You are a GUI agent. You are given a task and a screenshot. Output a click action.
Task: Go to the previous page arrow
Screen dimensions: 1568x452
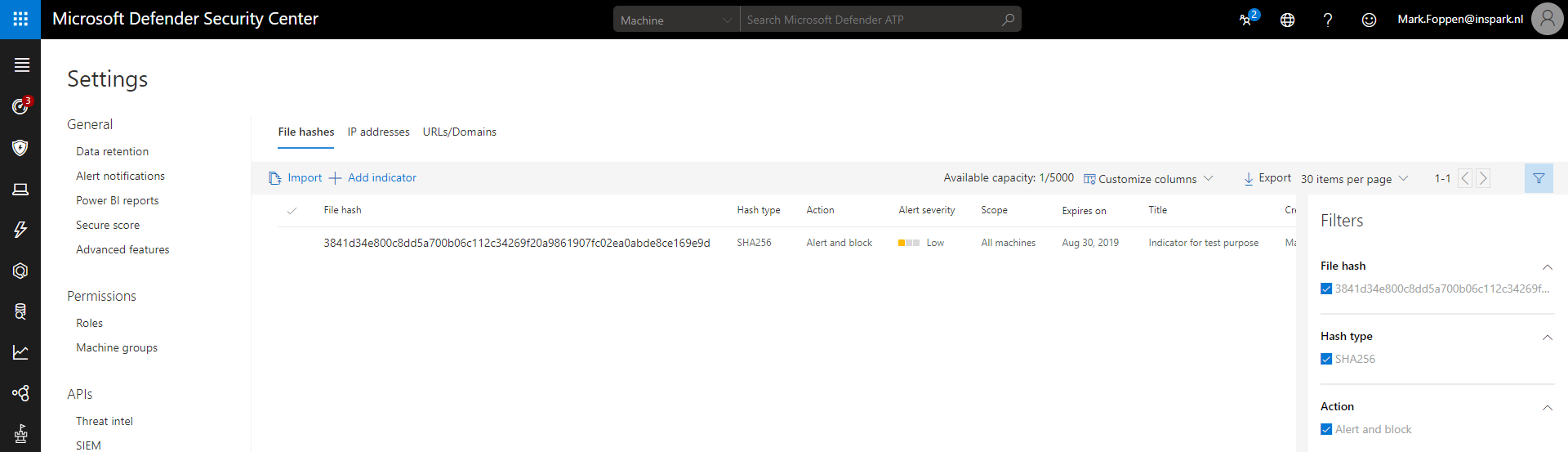coord(1465,178)
